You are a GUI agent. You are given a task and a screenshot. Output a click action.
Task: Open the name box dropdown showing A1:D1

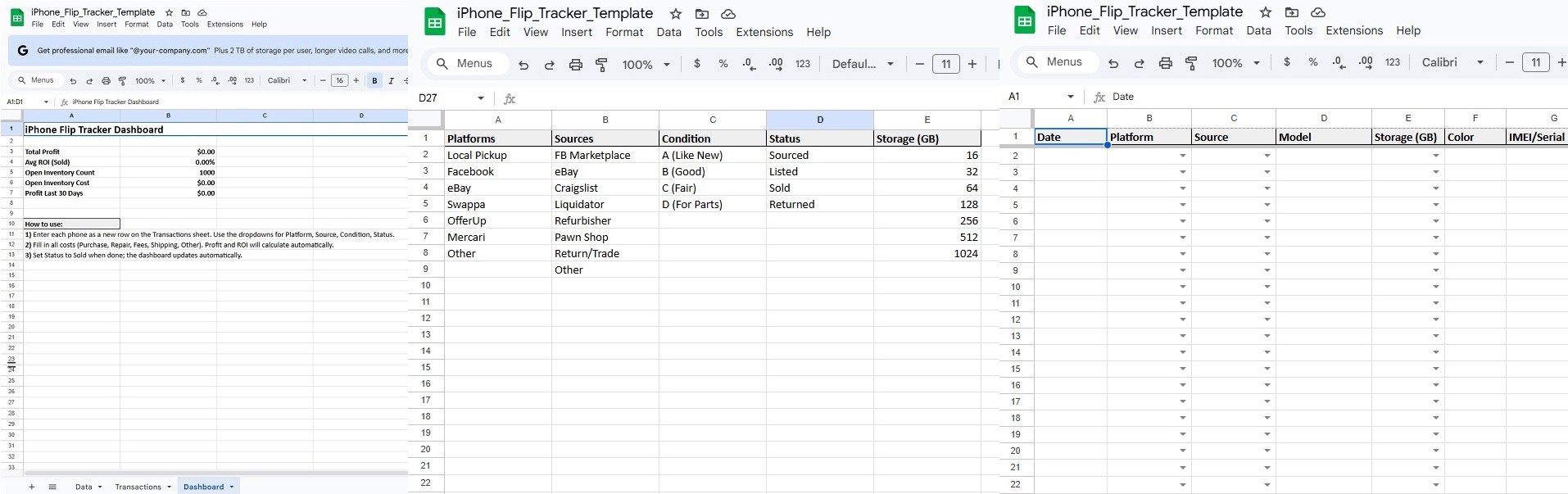coord(46,102)
